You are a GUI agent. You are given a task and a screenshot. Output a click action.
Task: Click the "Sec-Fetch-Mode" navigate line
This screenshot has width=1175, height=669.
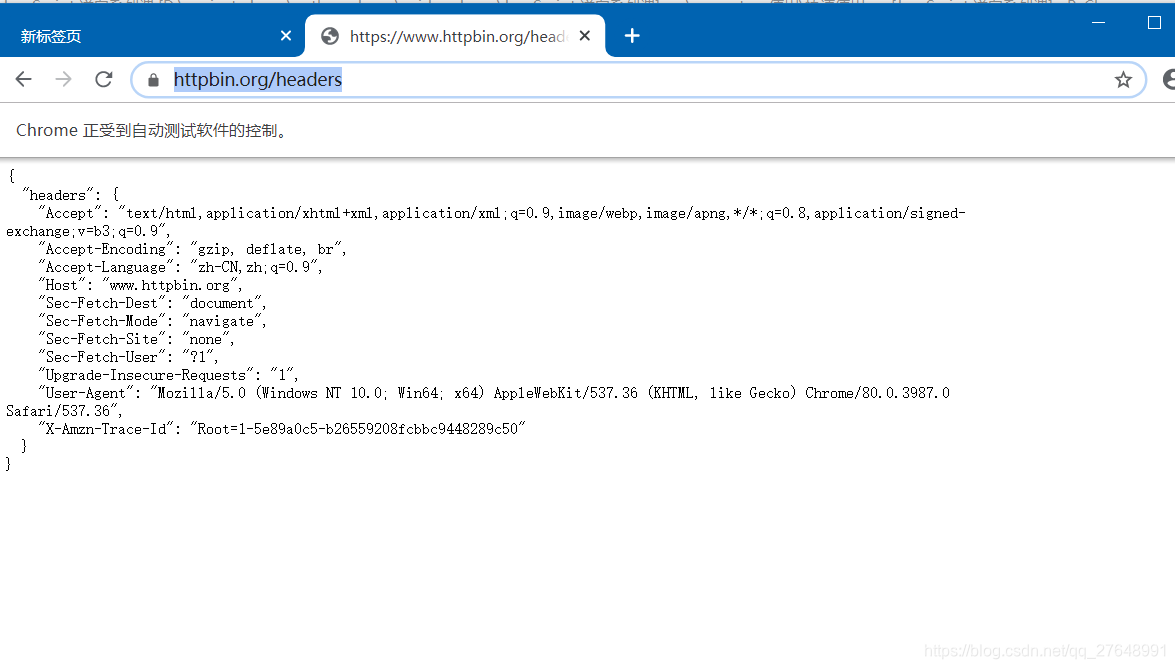click(152, 321)
